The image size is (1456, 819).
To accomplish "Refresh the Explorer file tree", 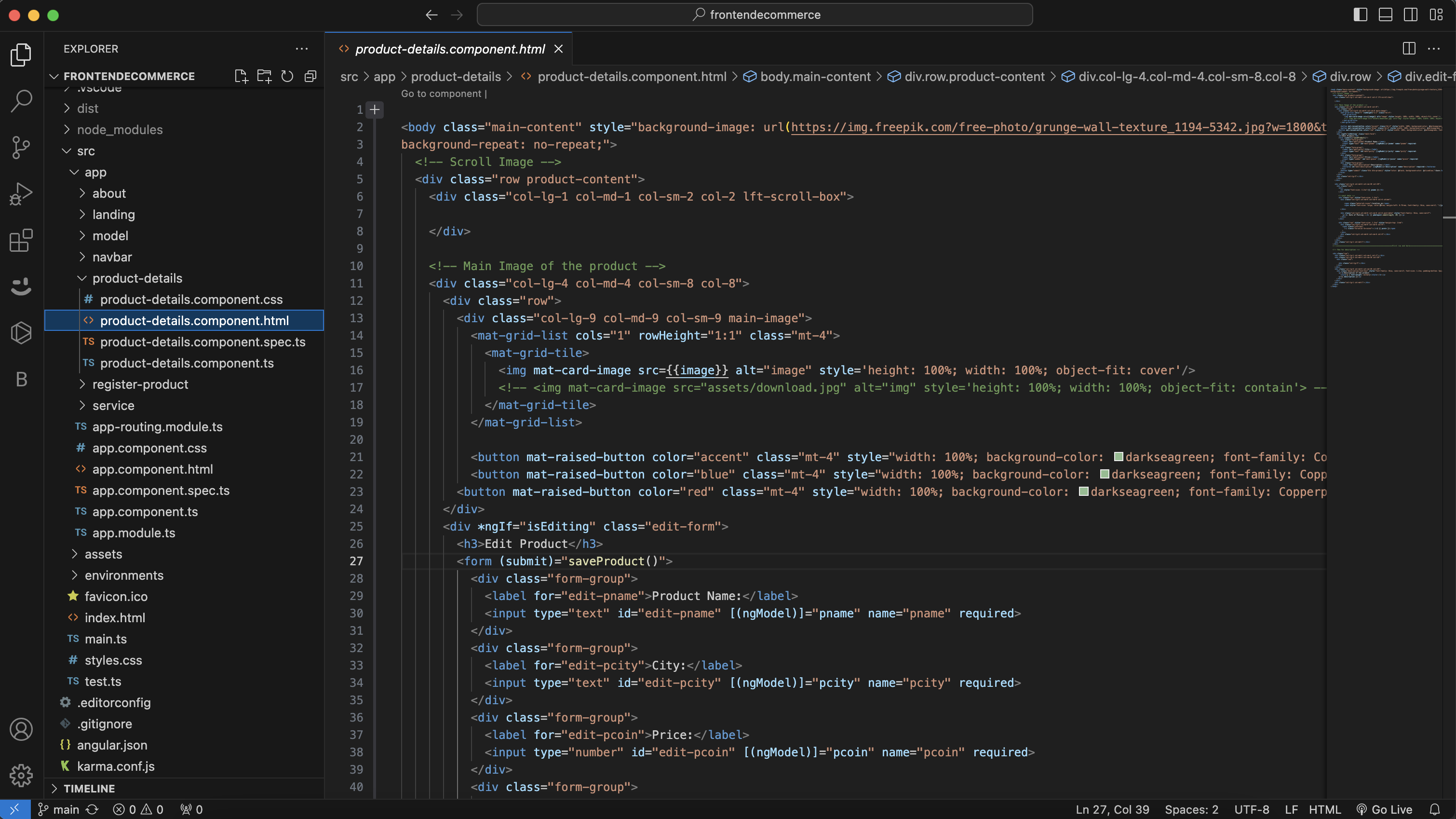I will (x=287, y=76).
